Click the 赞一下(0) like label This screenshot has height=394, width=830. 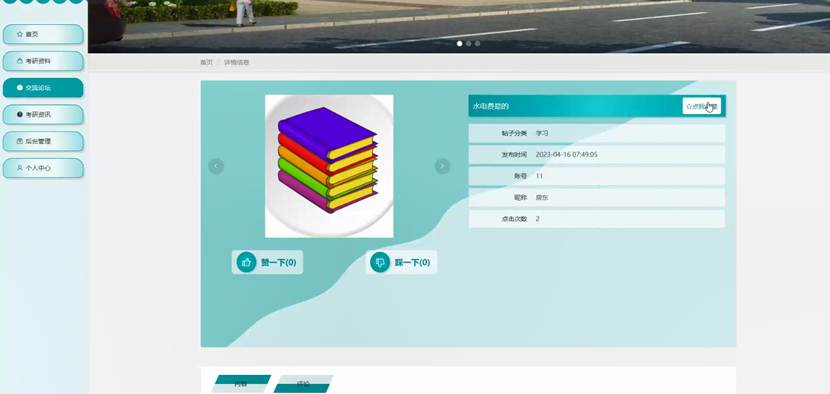coord(278,263)
